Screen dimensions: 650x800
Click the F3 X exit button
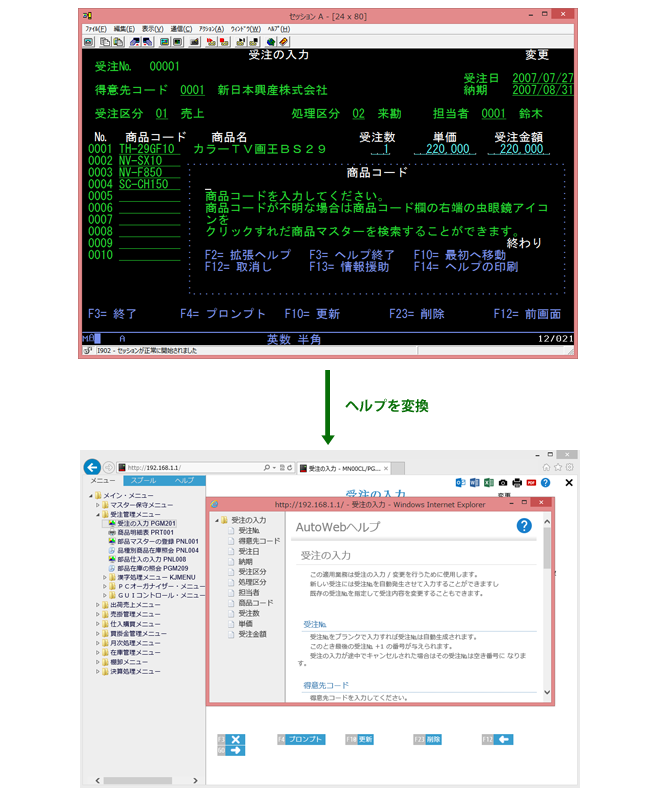click(x=235, y=739)
